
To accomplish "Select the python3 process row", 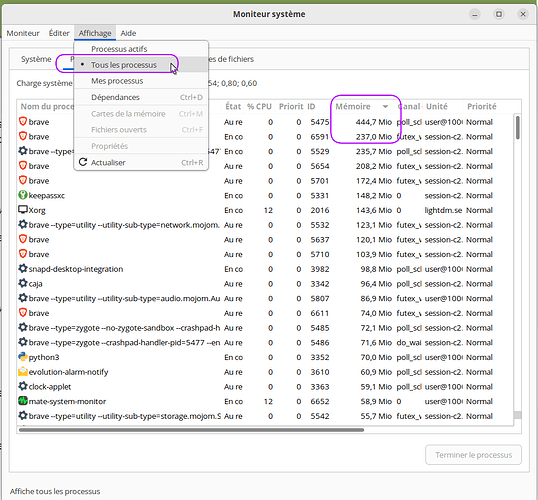I will pos(266,357).
